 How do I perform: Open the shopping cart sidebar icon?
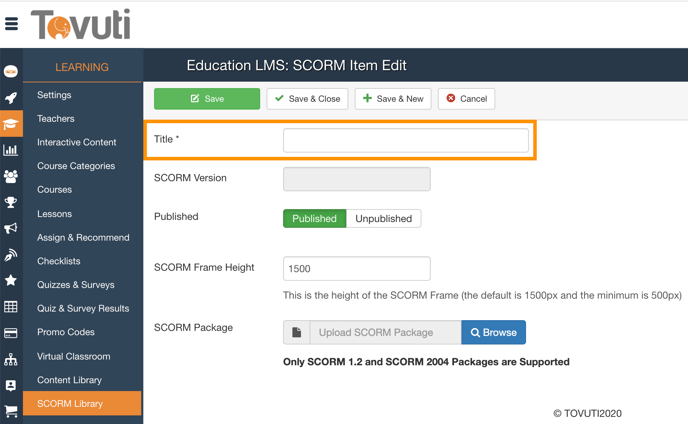click(x=11, y=411)
